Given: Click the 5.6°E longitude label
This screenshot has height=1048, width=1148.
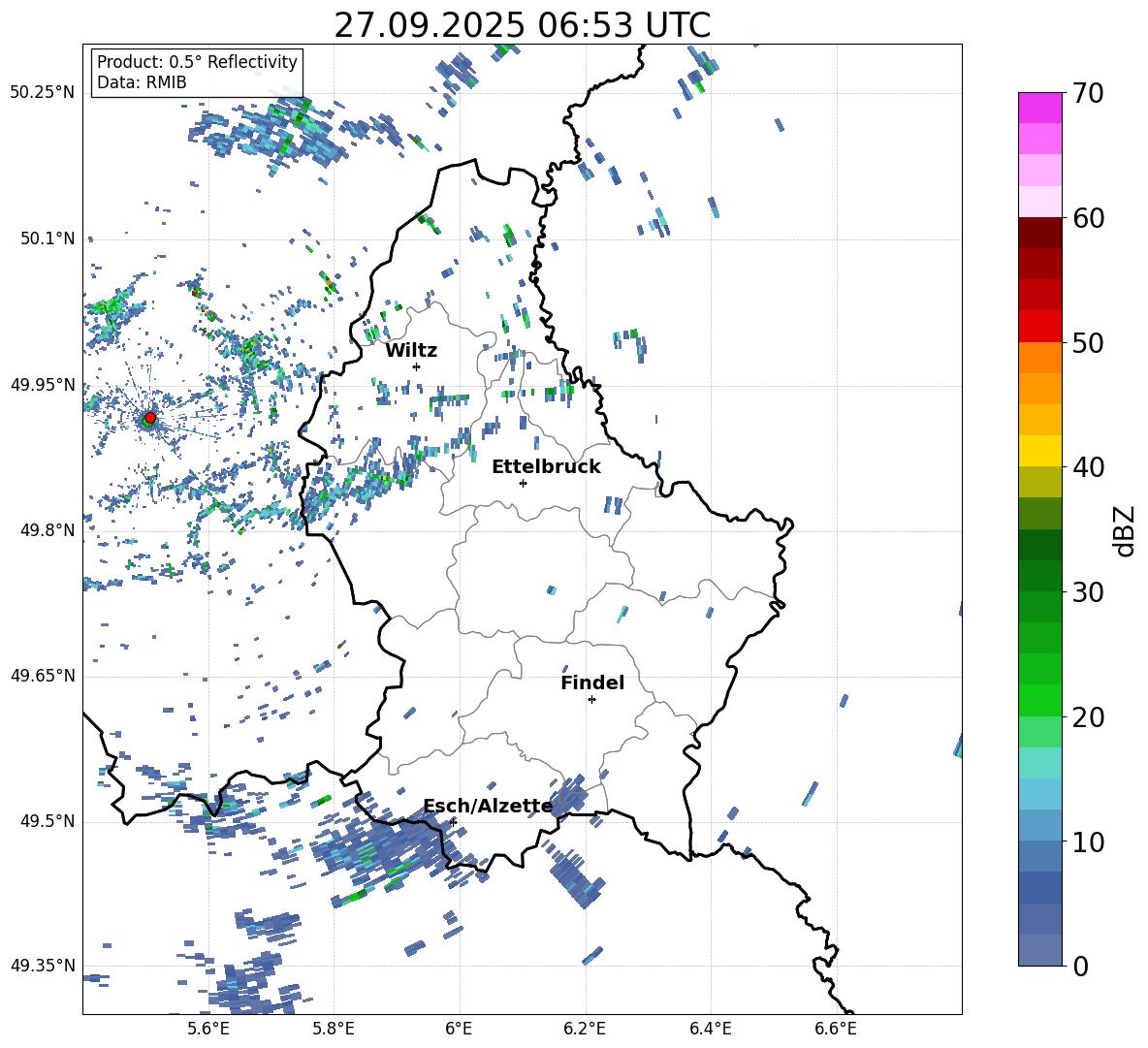Looking at the screenshot, I should [207, 1029].
